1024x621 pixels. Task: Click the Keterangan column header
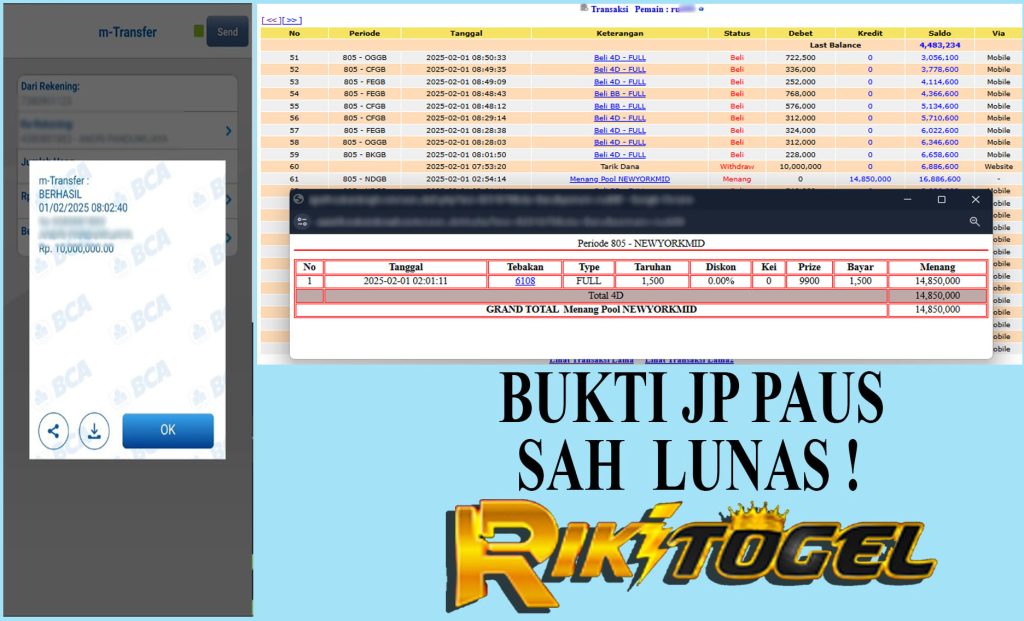coord(620,33)
